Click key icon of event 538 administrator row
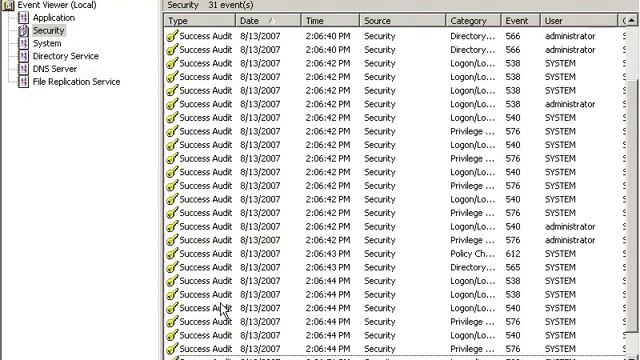Image resolution: width=640 pixels, height=360 pixels. (x=172, y=104)
